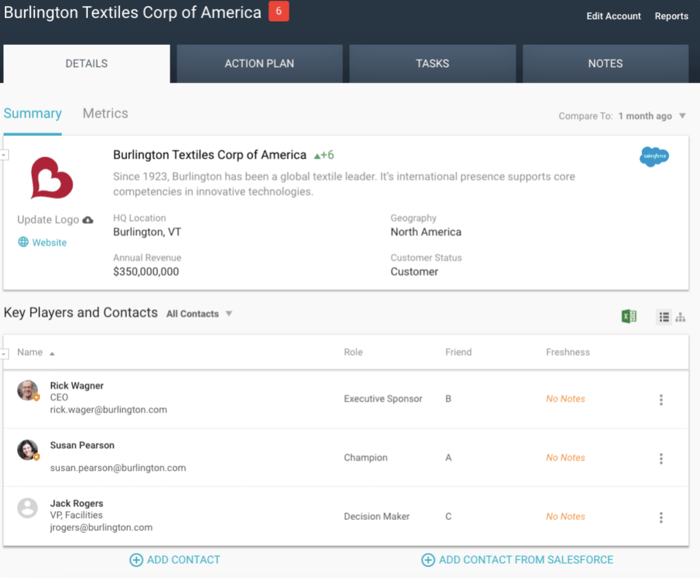Click Rick Wagner's profile photo
Viewport: 700px width, 578px height.
28,391
